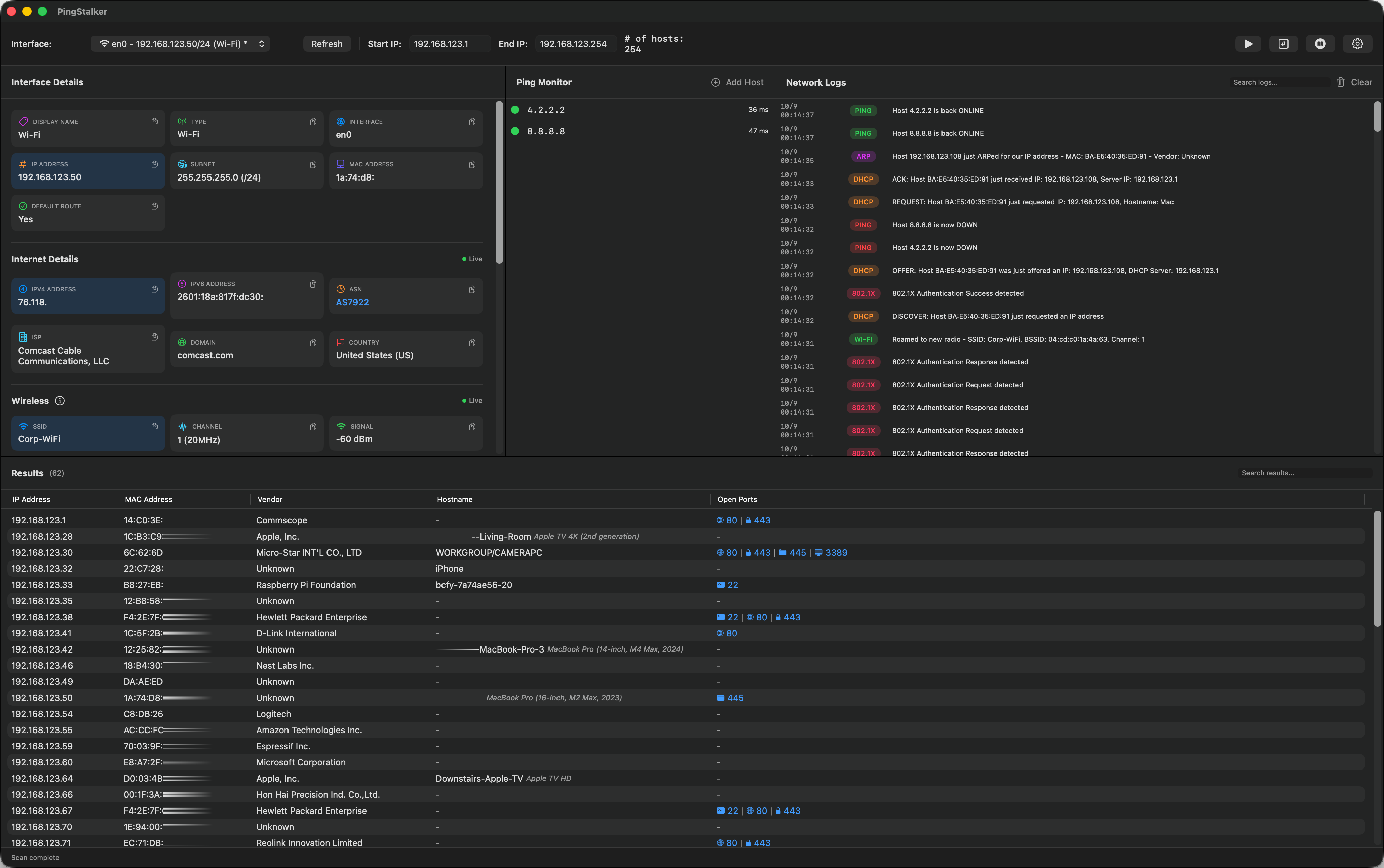Copy the SSID Corp-WiFi value
The width and height of the screenshot is (1384, 868).
point(154,427)
